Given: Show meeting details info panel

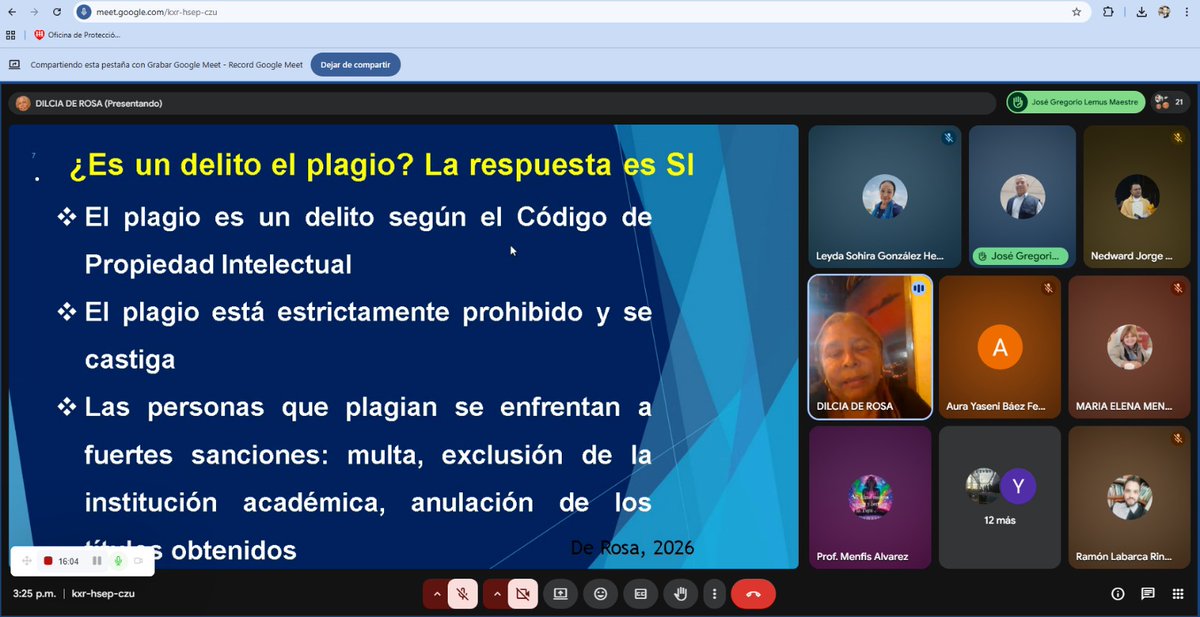Looking at the screenshot, I should 1117,593.
